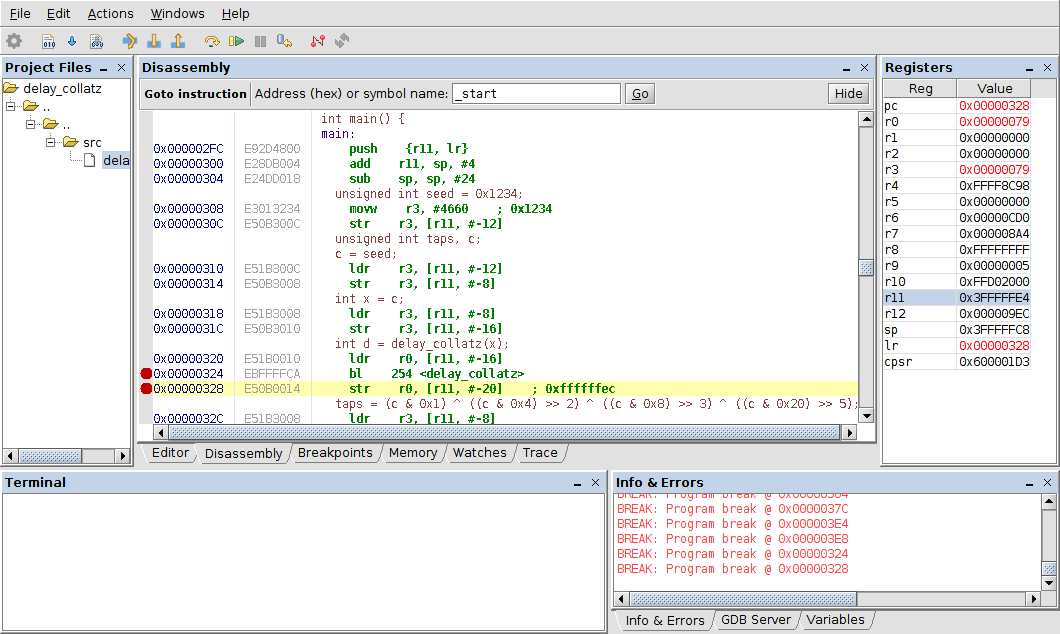The height and width of the screenshot is (634, 1060).
Task: Click the Hide button
Action: (848, 94)
